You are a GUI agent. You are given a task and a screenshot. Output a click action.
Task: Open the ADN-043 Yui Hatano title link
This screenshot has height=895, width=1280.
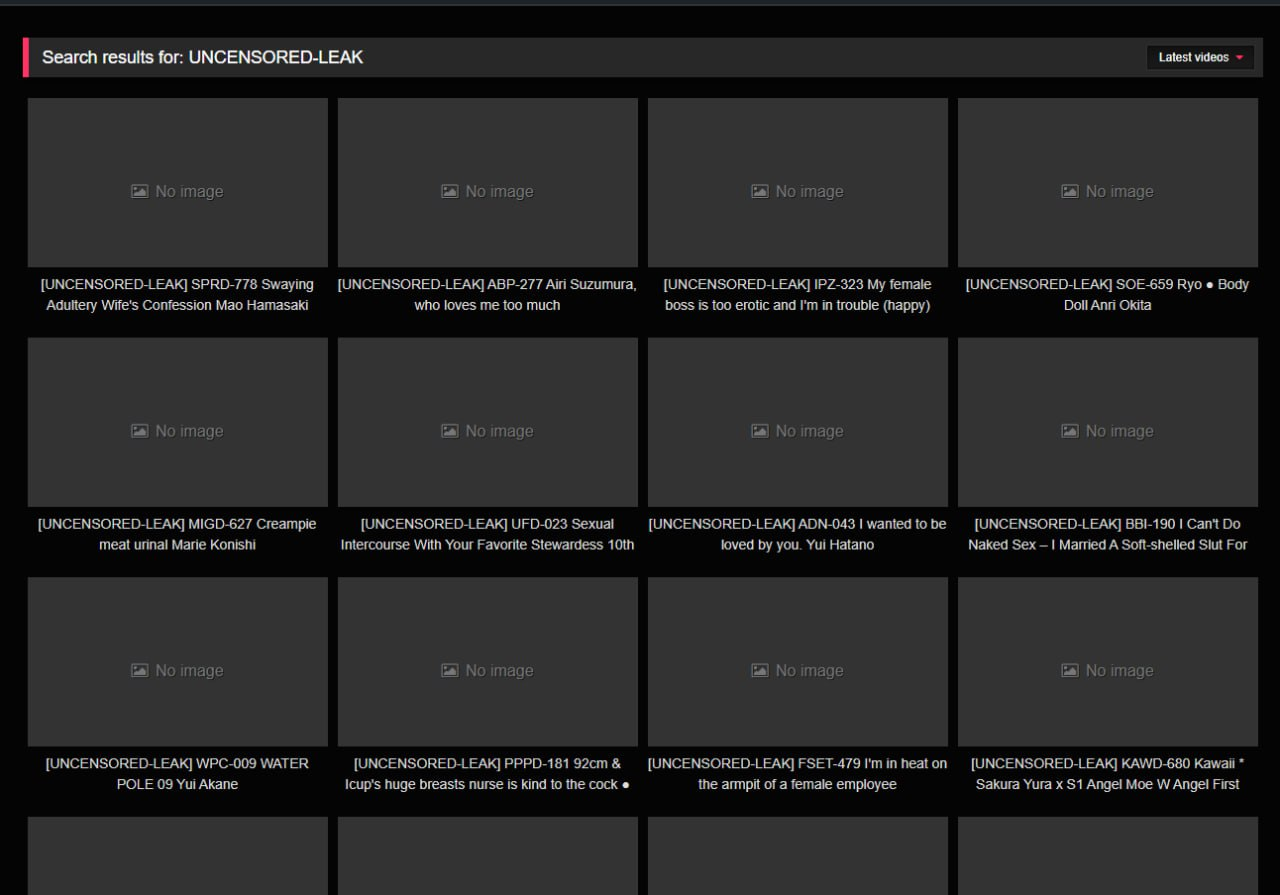(797, 534)
